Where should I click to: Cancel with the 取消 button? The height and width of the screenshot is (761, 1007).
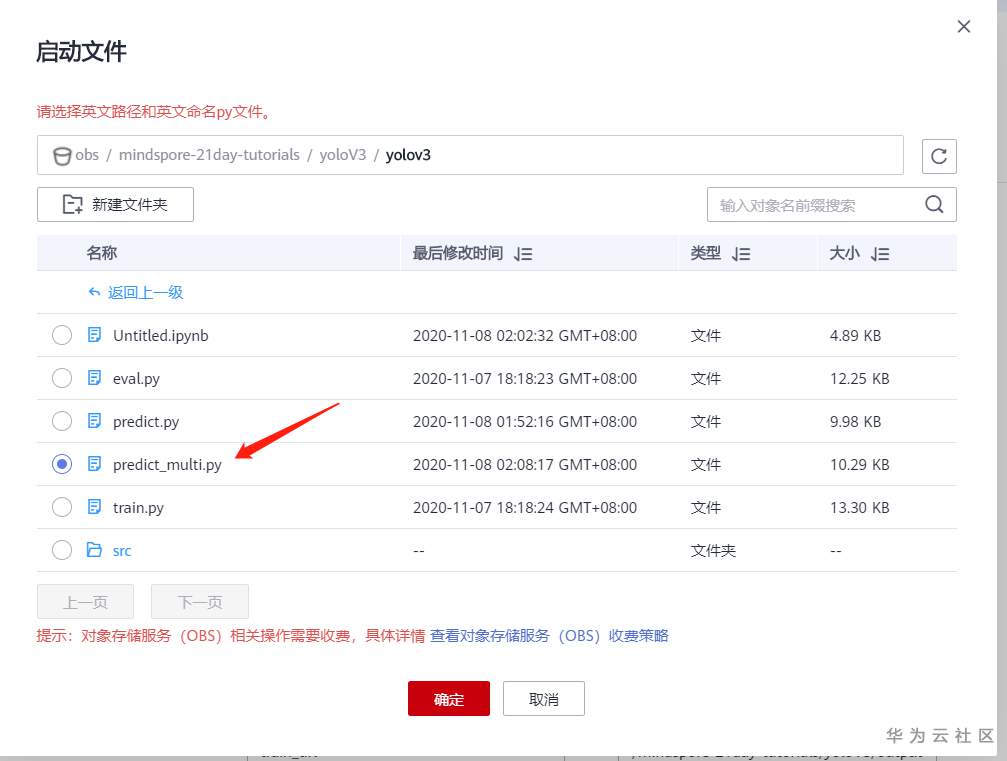[544, 699]
